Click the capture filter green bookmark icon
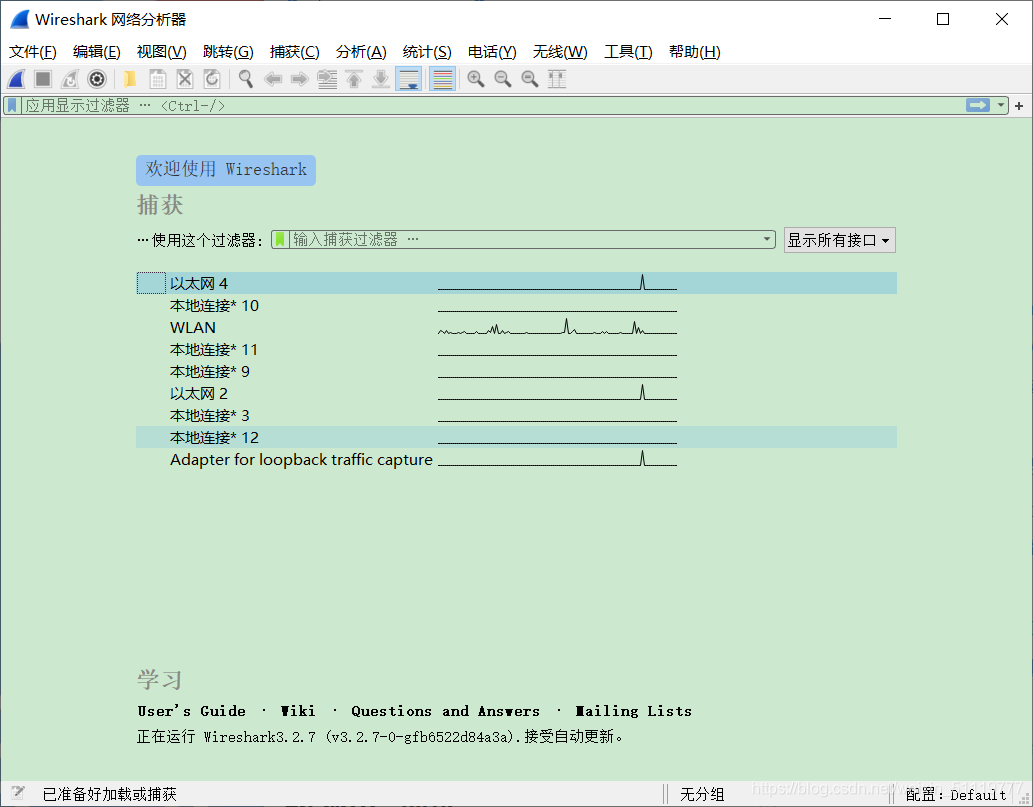1033x807 pixels. click(281, 239)
